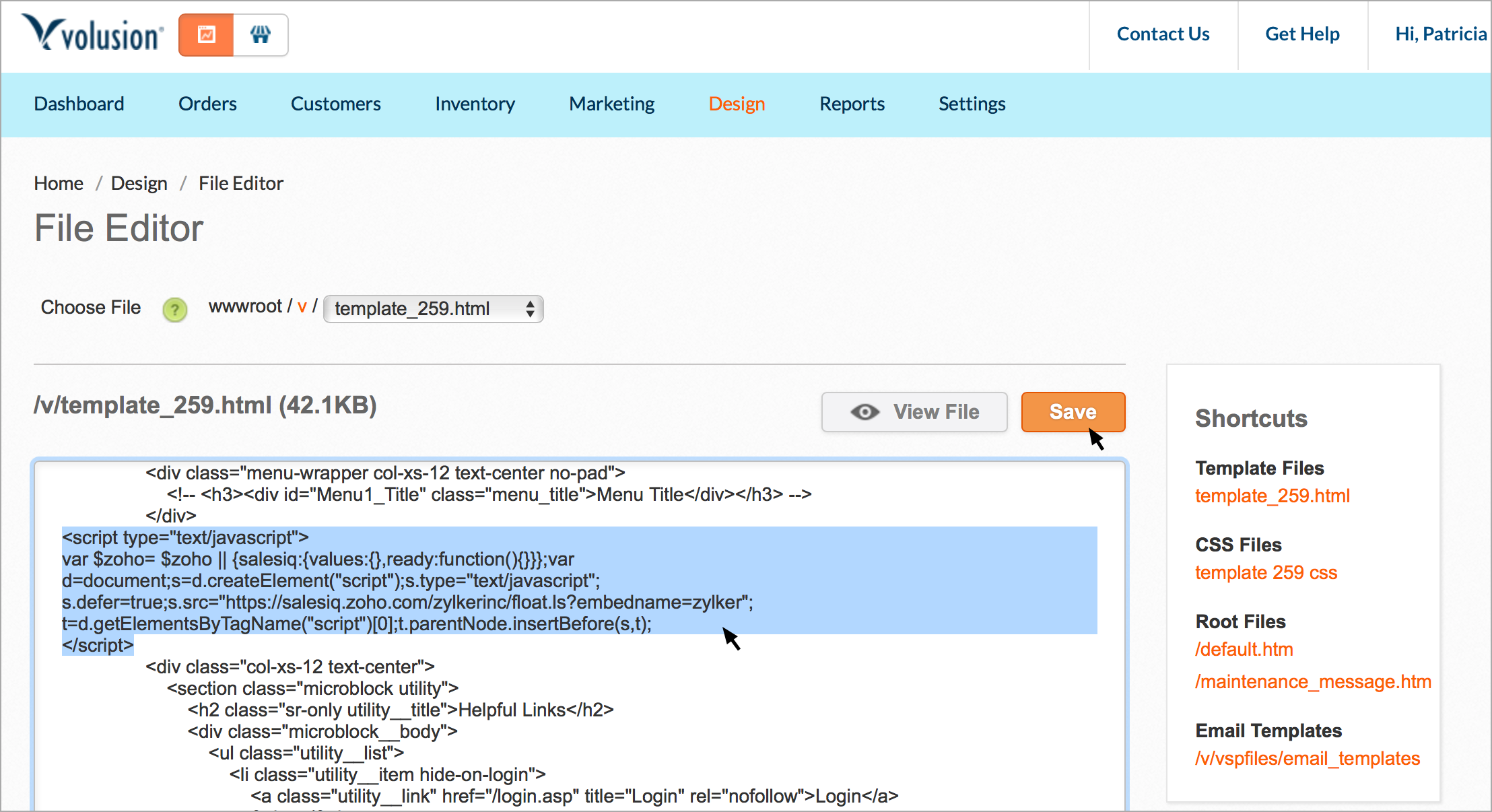This screenshot has height=812, width=1492.
Task: Click the Volusion logo
Action: [x=93, y=34]
